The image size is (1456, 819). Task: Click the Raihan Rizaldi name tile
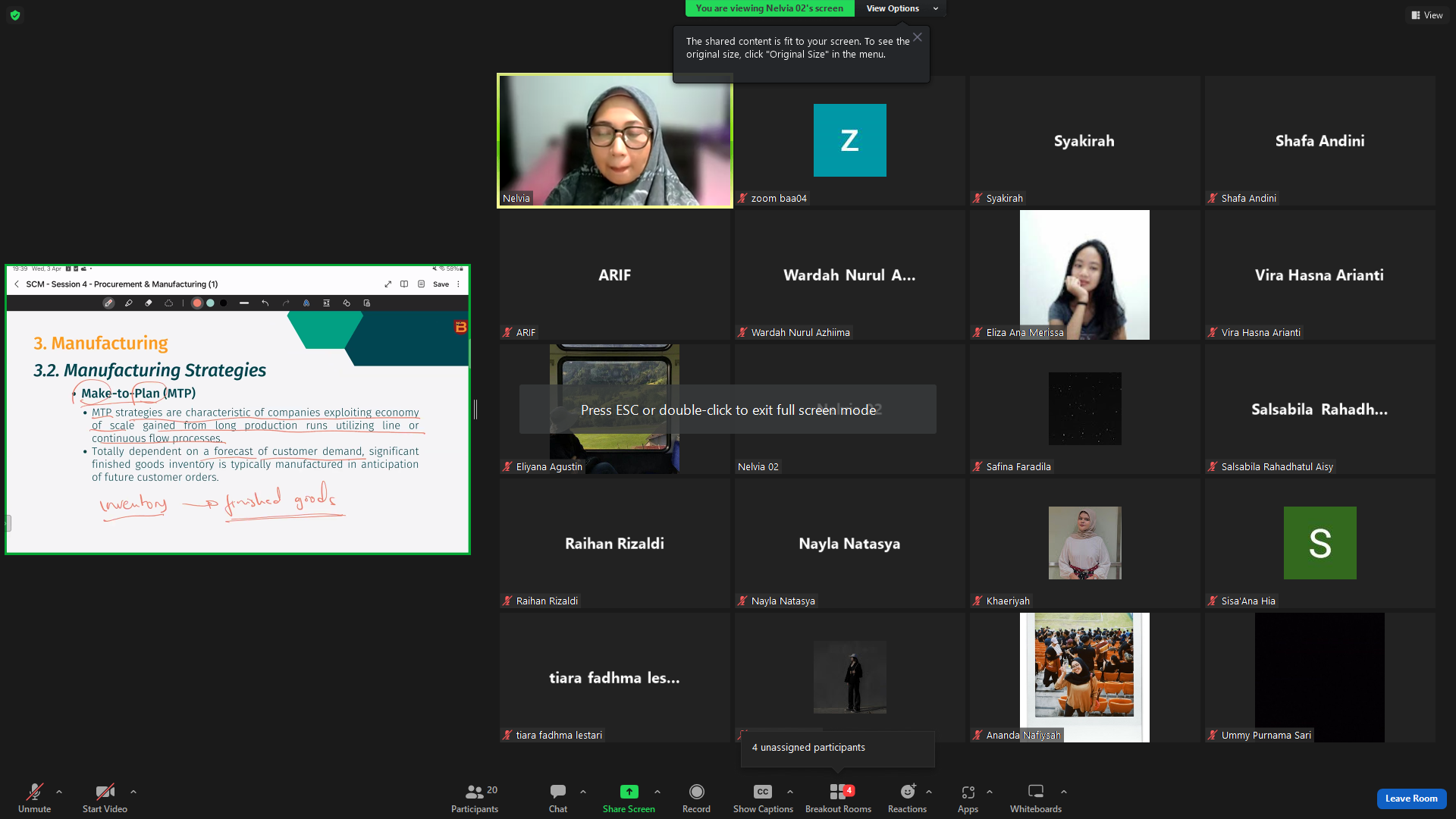614,543
